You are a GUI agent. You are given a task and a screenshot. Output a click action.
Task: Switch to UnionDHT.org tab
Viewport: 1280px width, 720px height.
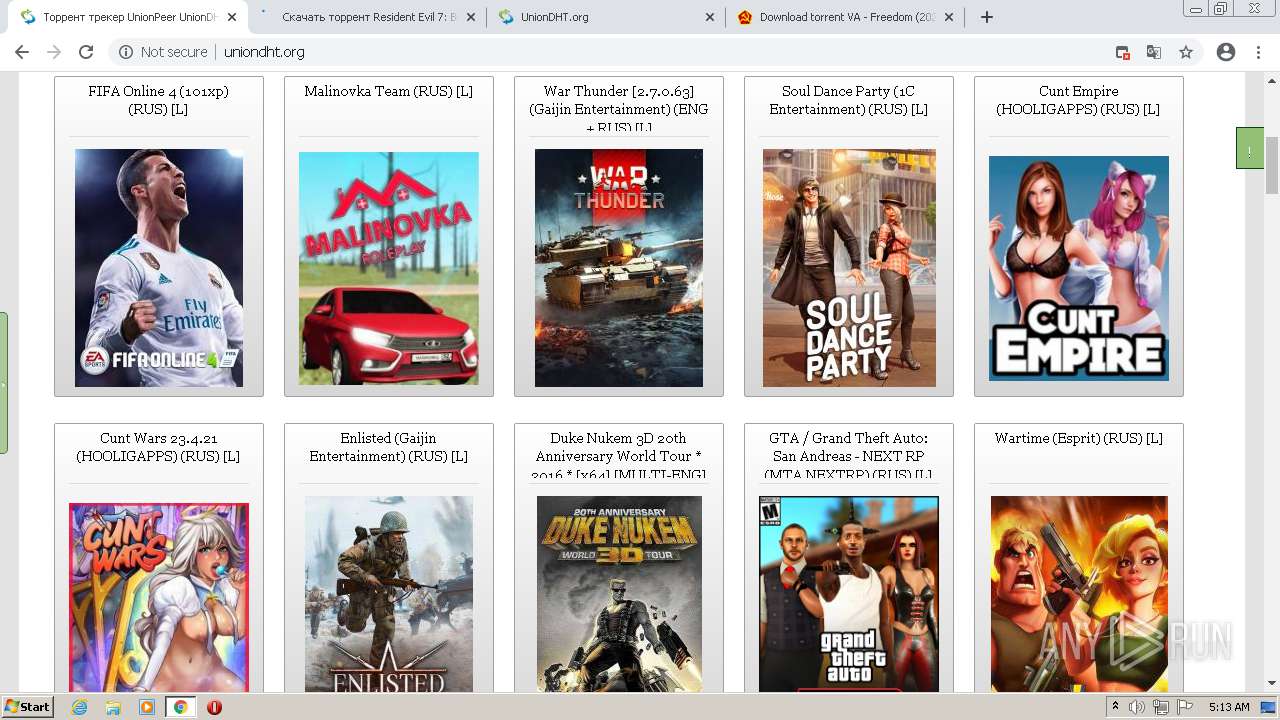click(x=606, y=17)
